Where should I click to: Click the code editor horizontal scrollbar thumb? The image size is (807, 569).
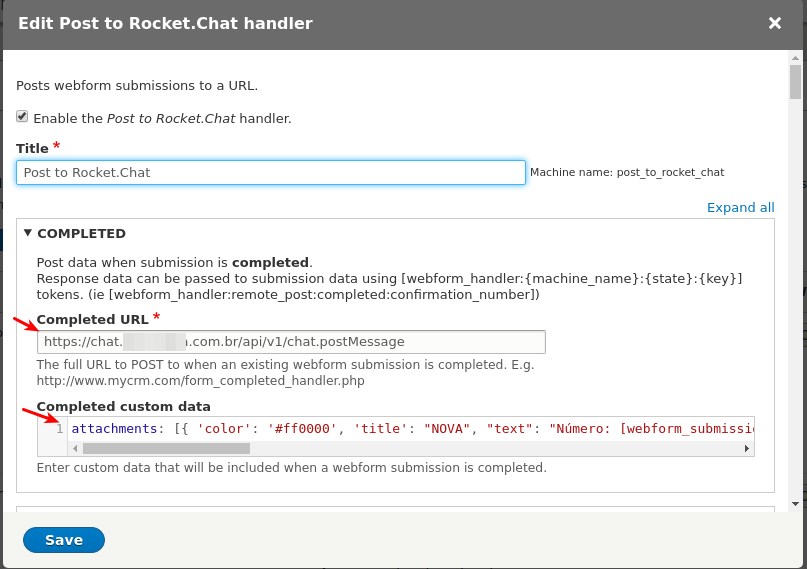(x=166, y=449)
